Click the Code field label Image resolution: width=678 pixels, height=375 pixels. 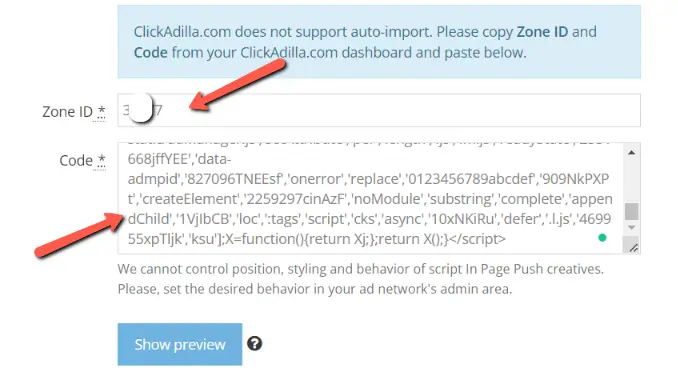pyautogui.click(x=76, y=160)
